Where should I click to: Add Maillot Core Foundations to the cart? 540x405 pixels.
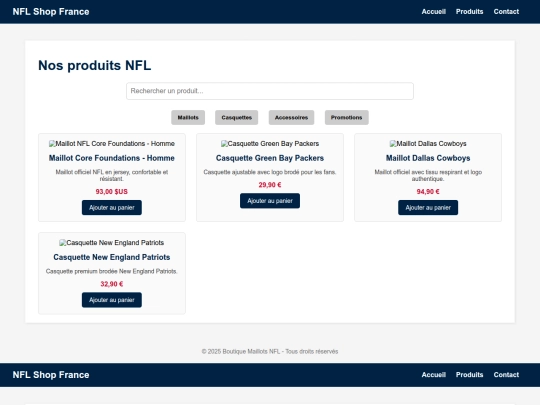tap(112, 208)
